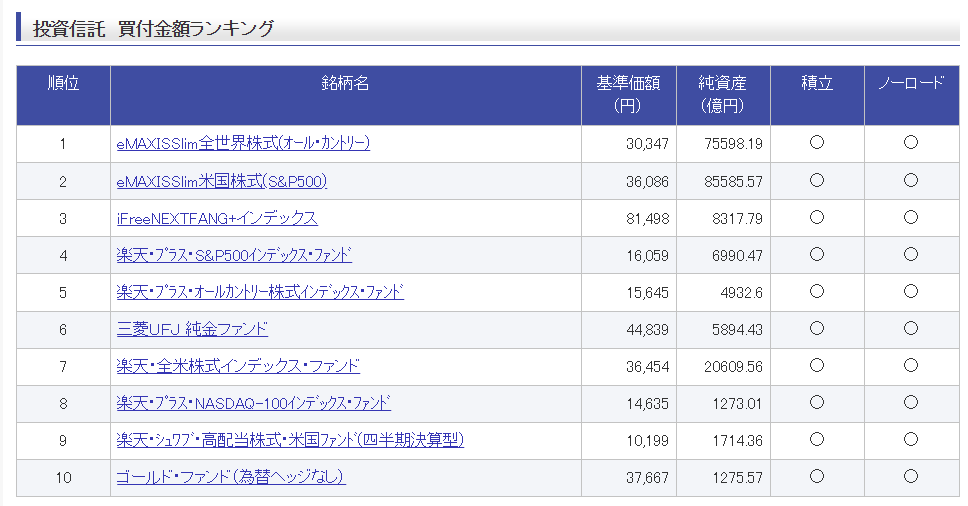968x506 pixels.
Task: Click the ゴールド・ファンド(為替ヘッジなし) link
Action: point(230,477)
